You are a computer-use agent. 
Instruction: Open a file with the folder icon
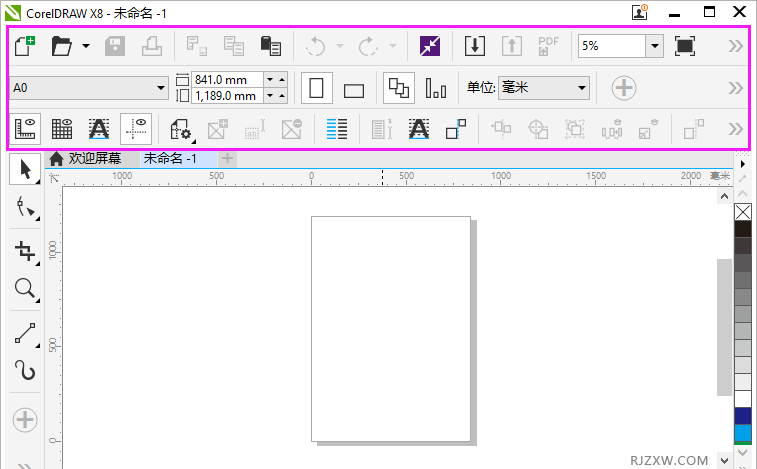62,46
